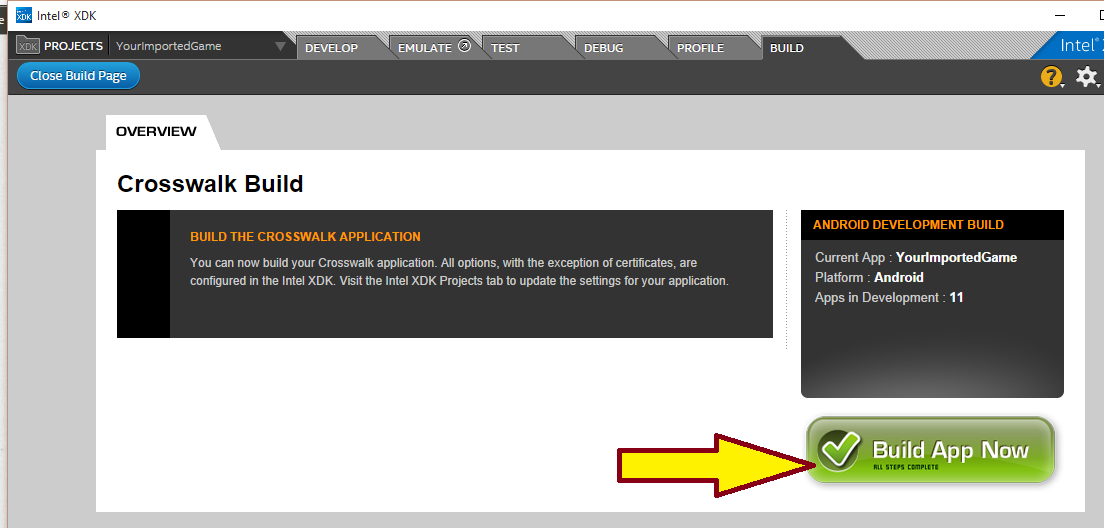Switch to the Develop tab
This screenshot has height=528, width=1104.
331,48
